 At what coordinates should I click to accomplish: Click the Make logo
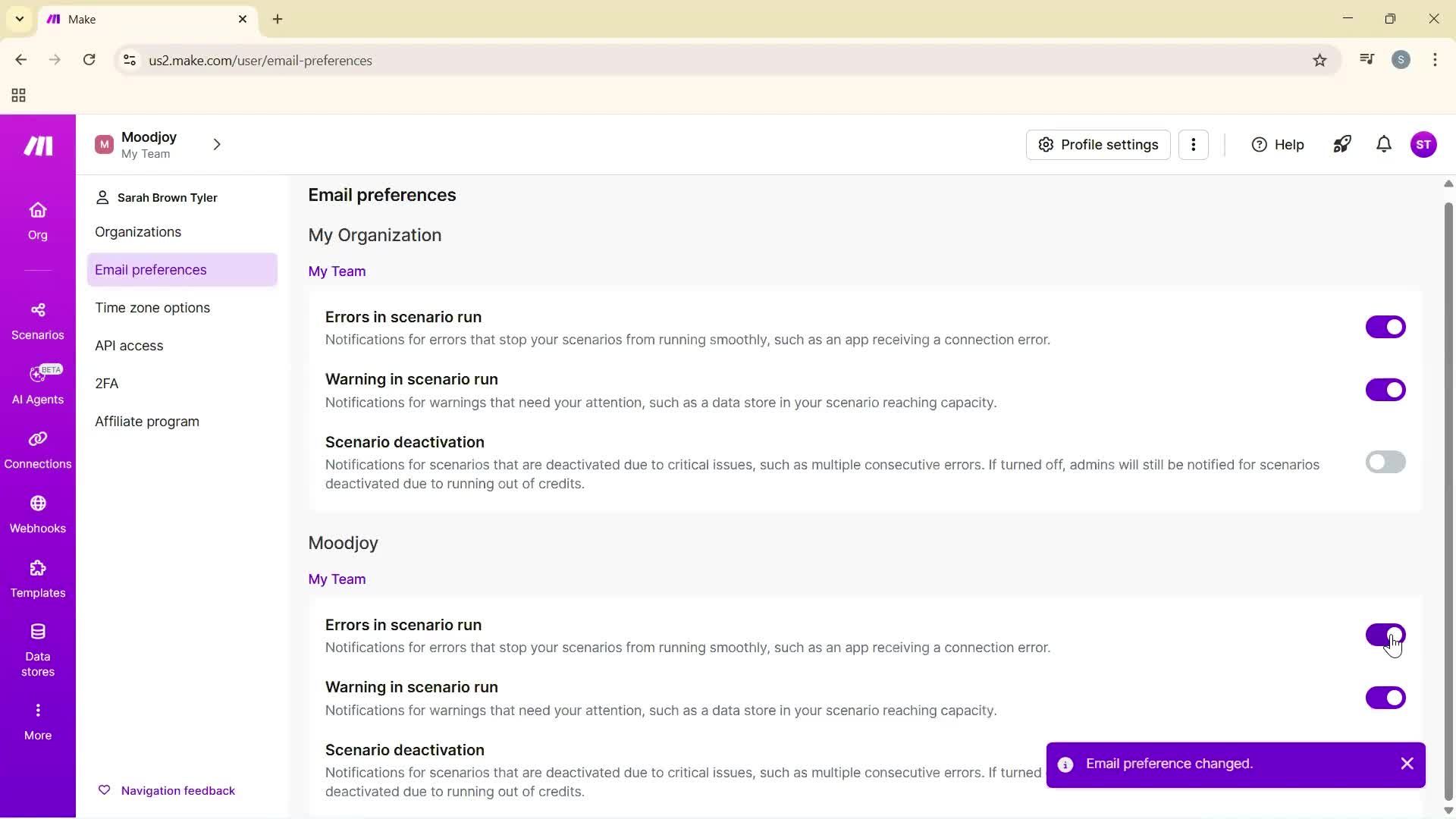[37, 146]
